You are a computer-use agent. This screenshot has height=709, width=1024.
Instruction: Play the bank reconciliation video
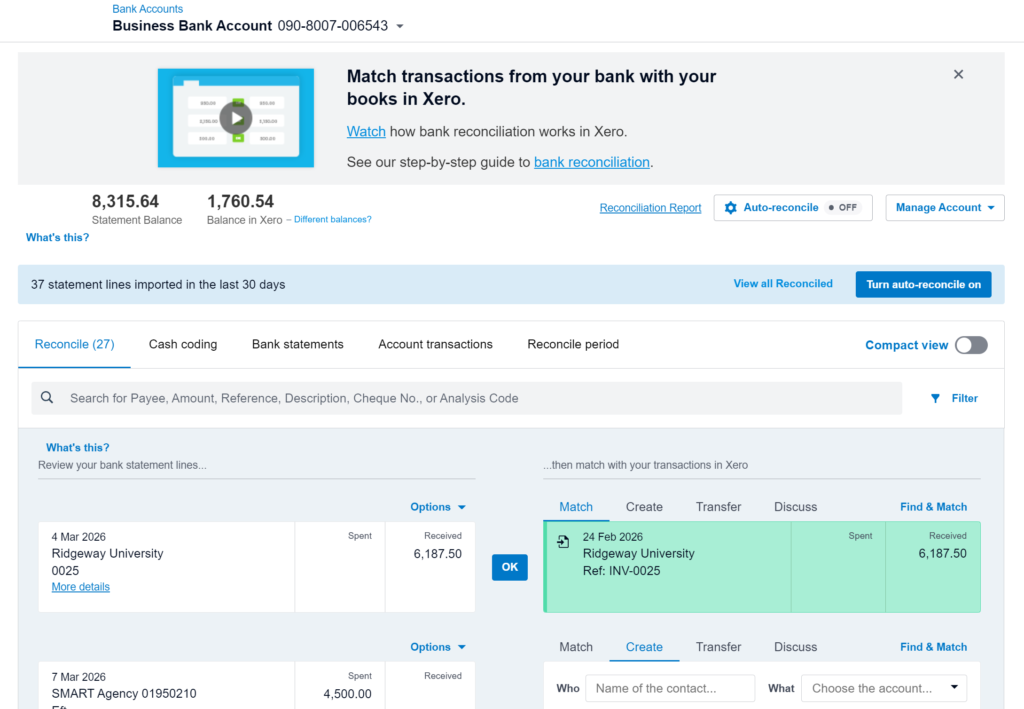236,118
